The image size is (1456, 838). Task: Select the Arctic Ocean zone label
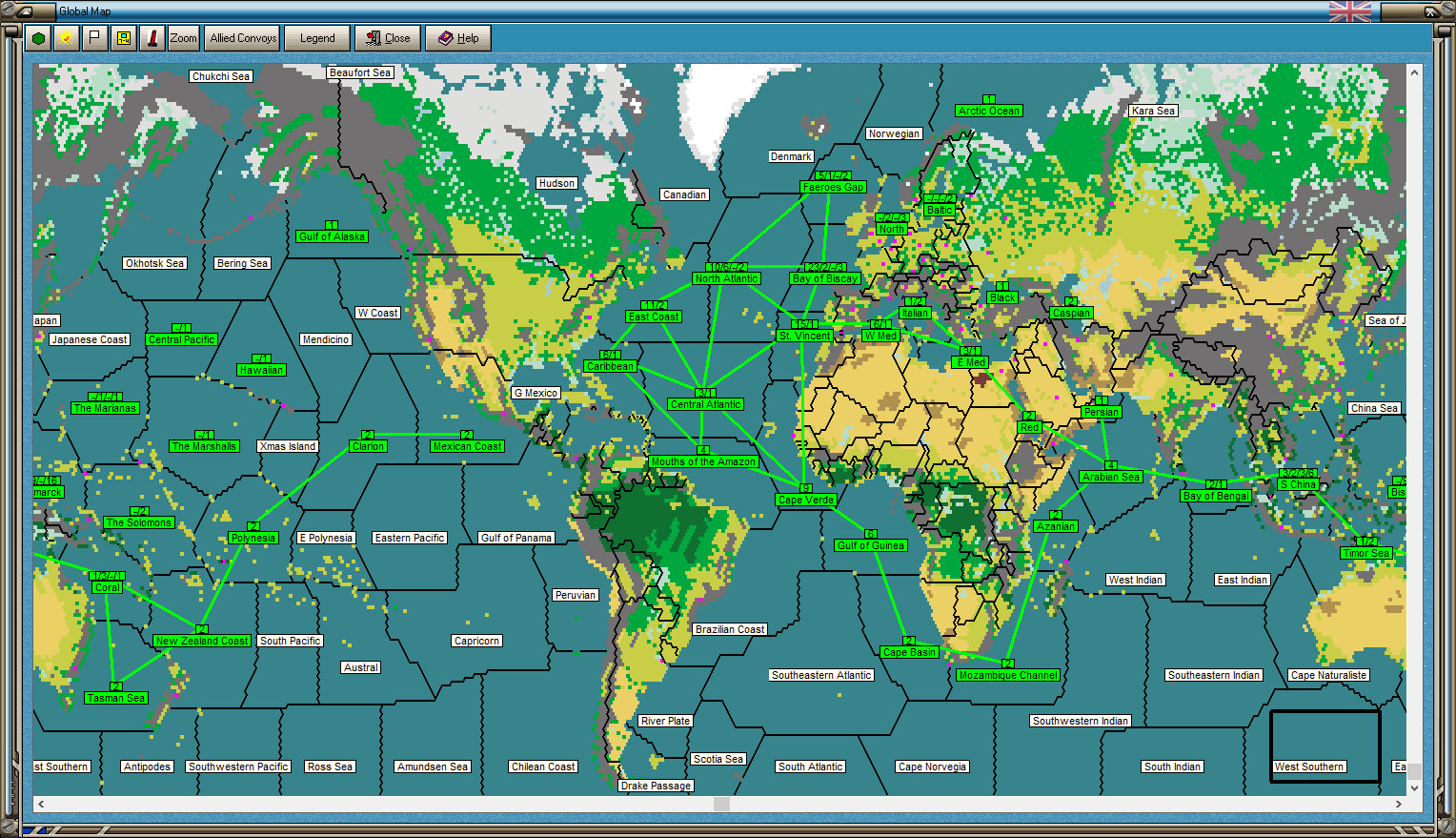(x=989, y=111)
